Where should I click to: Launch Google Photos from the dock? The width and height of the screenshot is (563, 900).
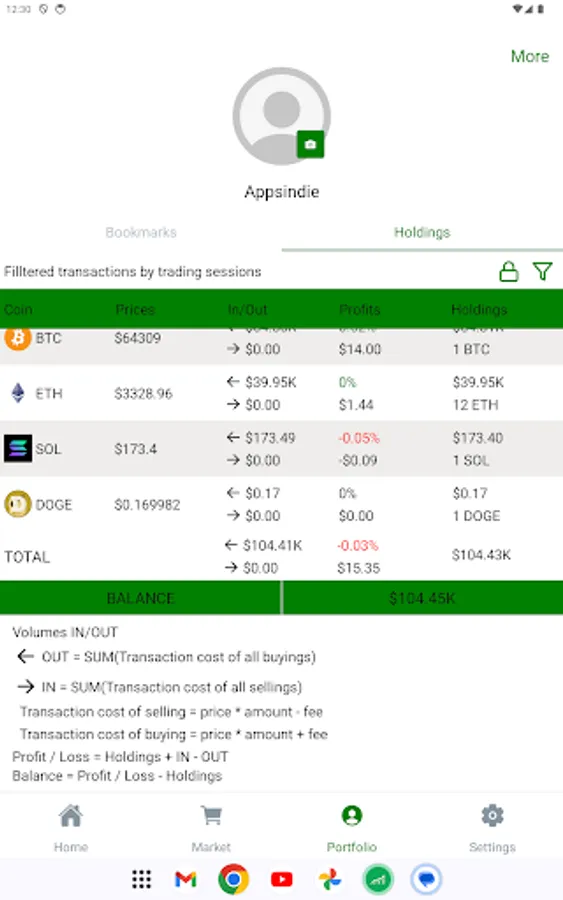[329, 879]
